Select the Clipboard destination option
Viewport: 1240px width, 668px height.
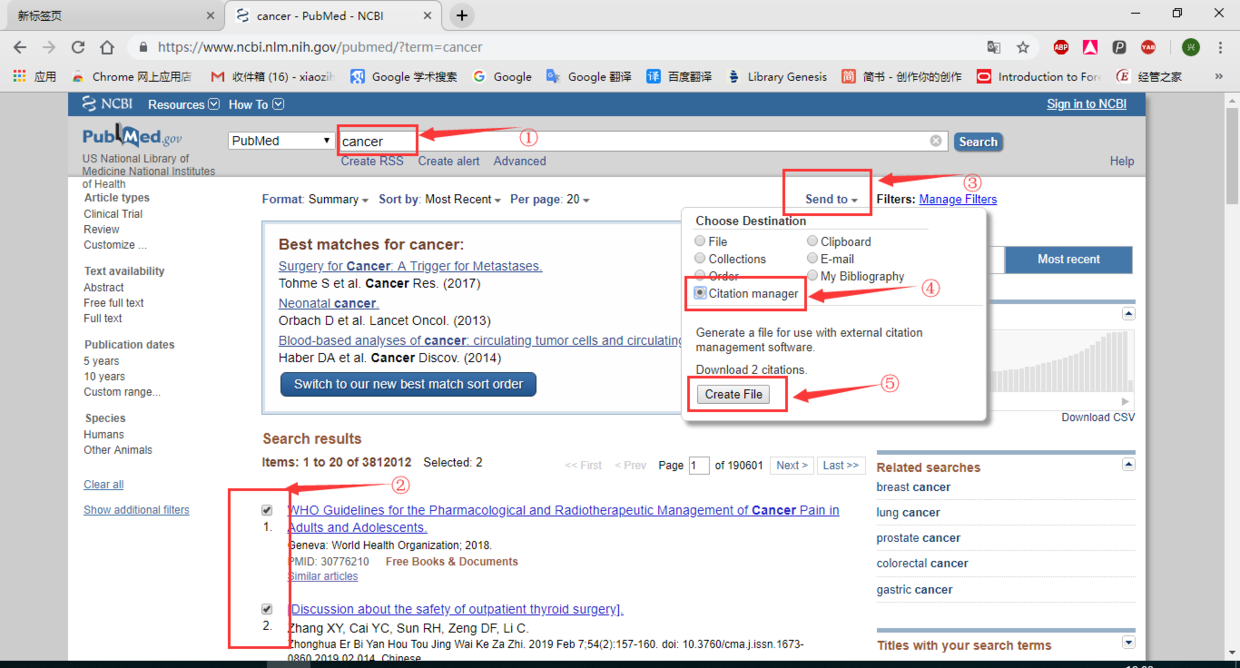tap(812, 241)
